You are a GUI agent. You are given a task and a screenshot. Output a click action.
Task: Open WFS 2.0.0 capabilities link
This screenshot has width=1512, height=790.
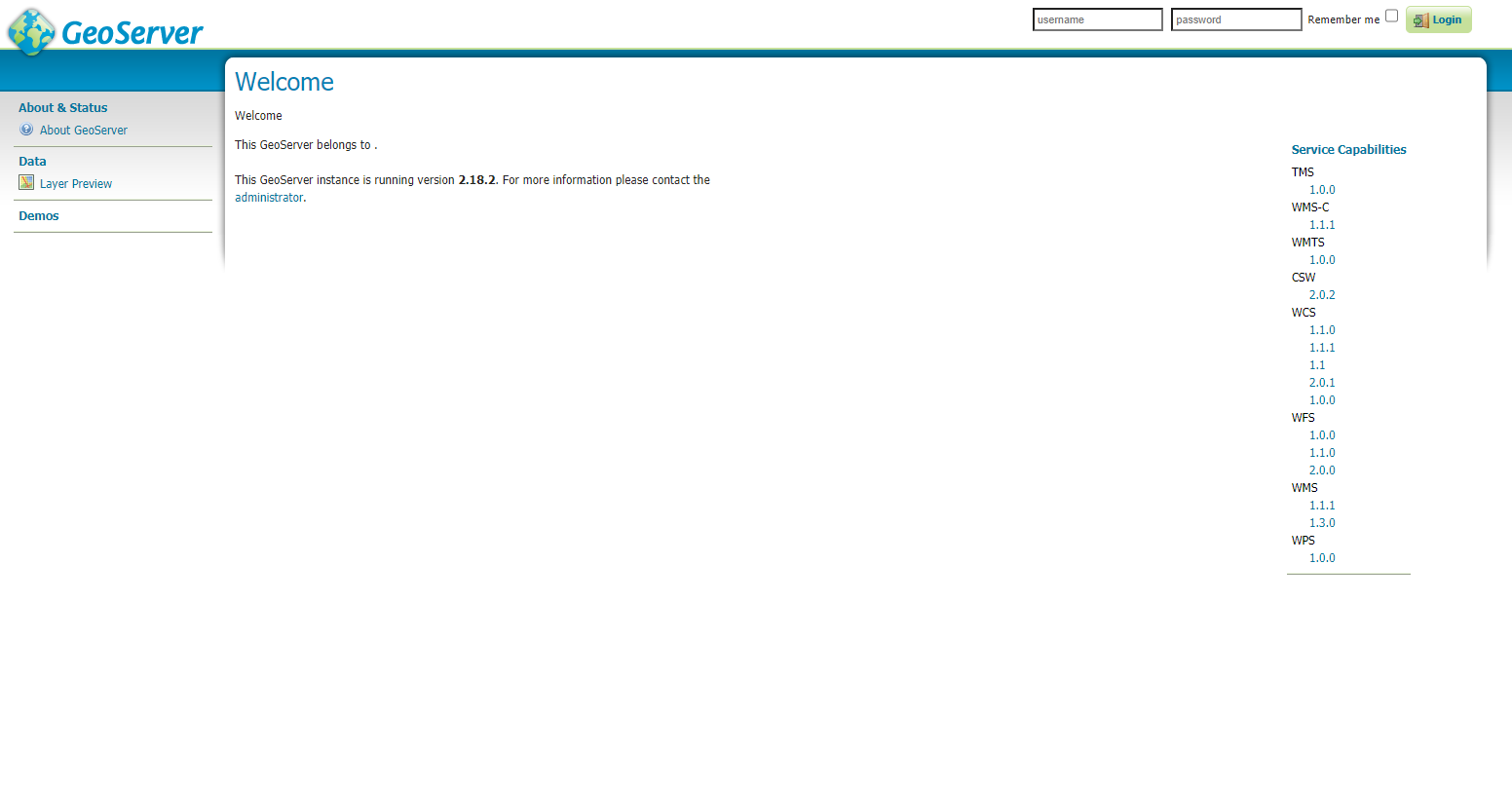point(1322,470)
